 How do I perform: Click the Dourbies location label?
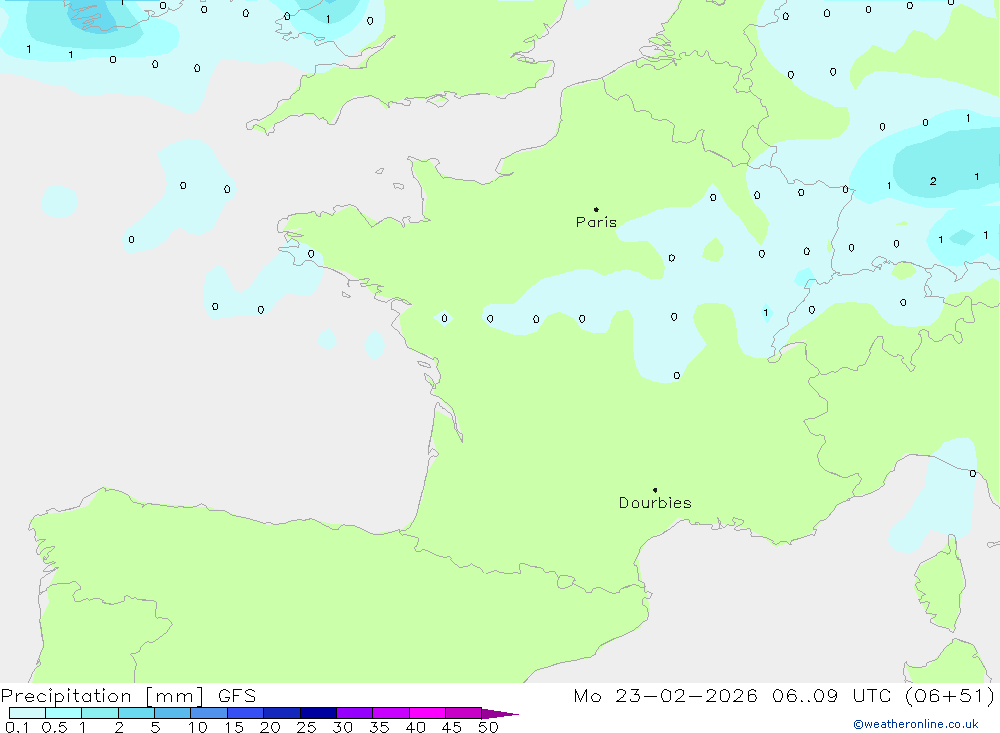pyautogui.click(x=655, y=503)
